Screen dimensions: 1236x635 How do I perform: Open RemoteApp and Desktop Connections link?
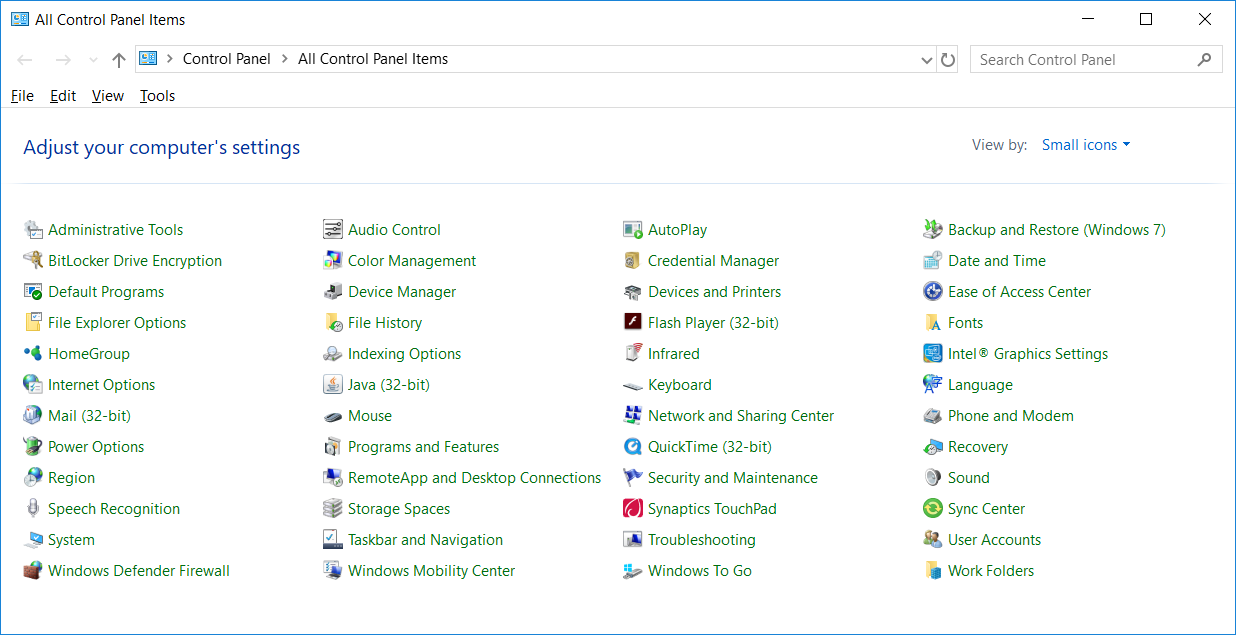475,478
